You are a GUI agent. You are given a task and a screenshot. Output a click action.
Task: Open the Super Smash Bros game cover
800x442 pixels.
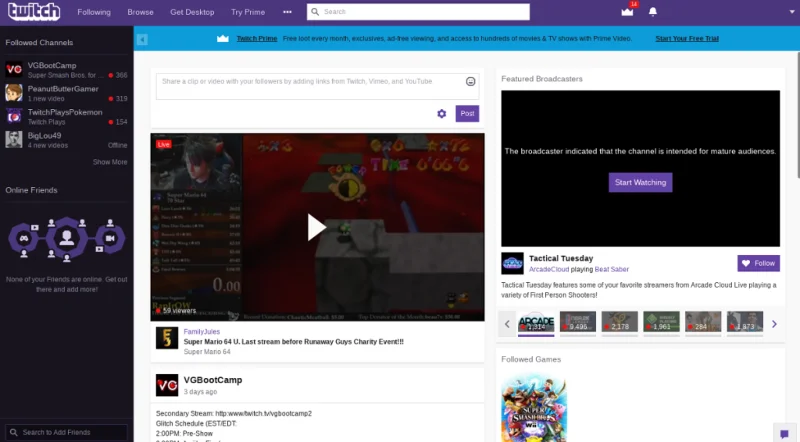pos(534,408)
